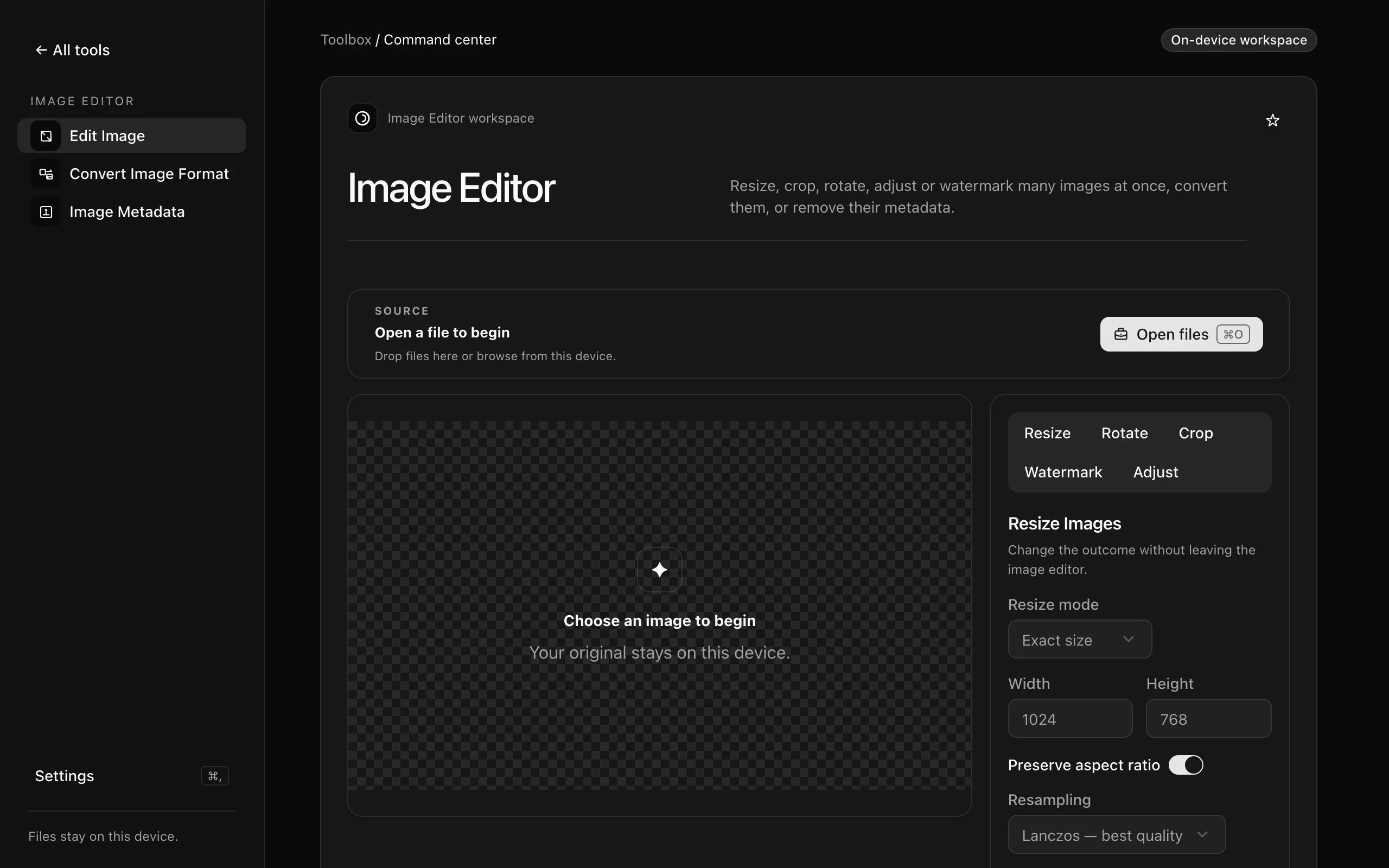Image resolution: width=1389 pixels, height=868 pixels.
Task: Click the On-device workspace badge
Action: 1239,40
